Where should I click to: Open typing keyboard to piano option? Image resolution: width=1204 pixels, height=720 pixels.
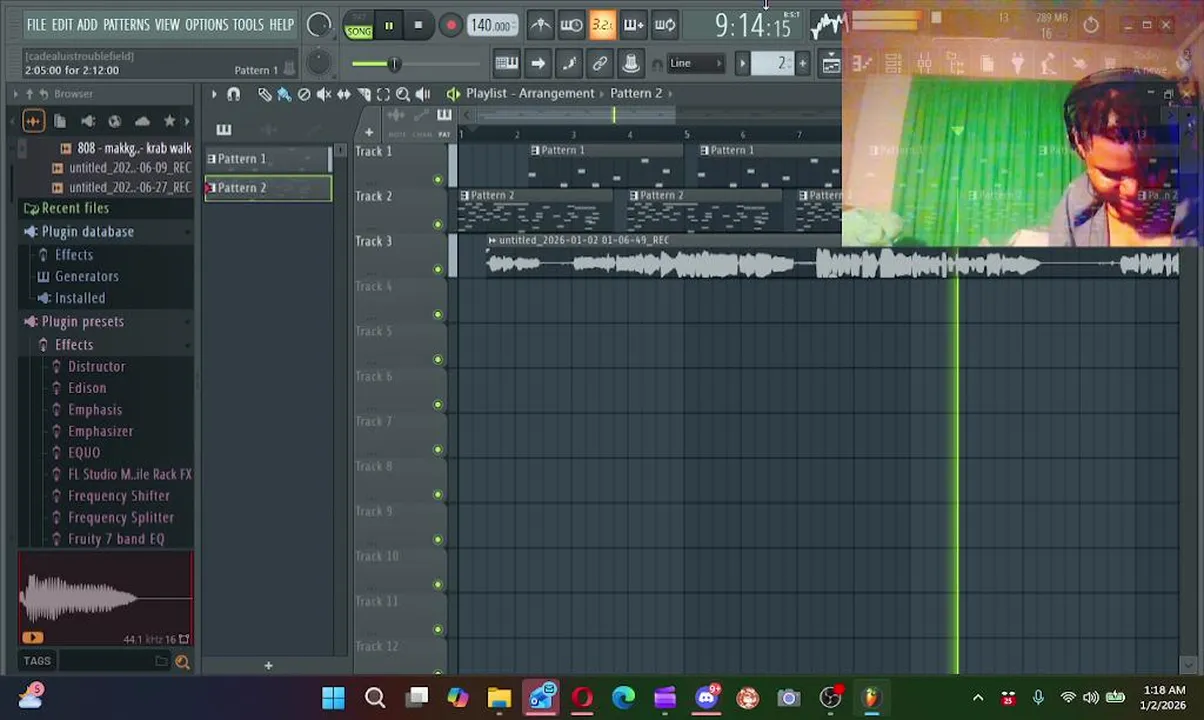507,64
